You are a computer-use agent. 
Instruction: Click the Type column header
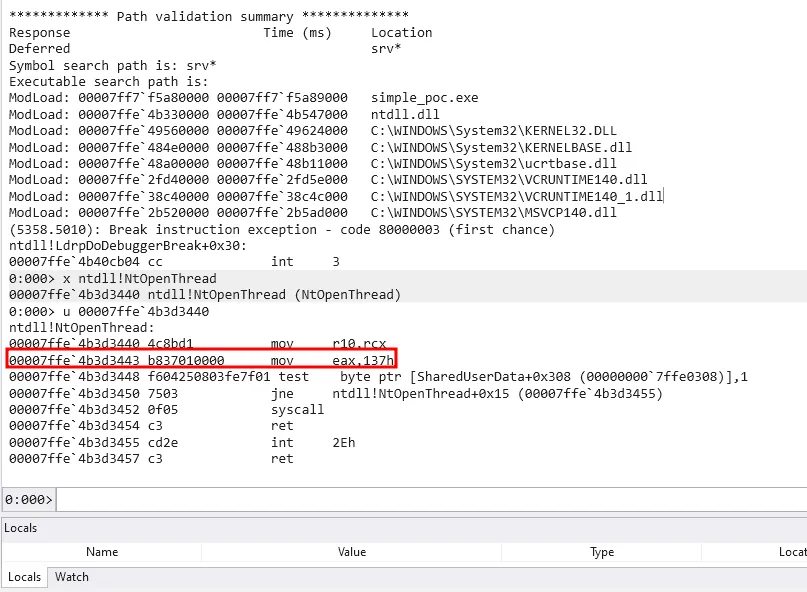[x=601, y=551]
